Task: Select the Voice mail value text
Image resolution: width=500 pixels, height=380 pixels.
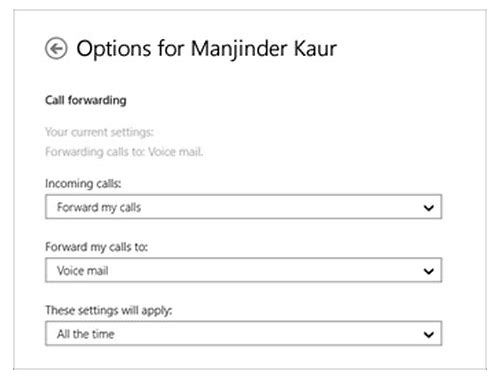Action: (83, 271)
